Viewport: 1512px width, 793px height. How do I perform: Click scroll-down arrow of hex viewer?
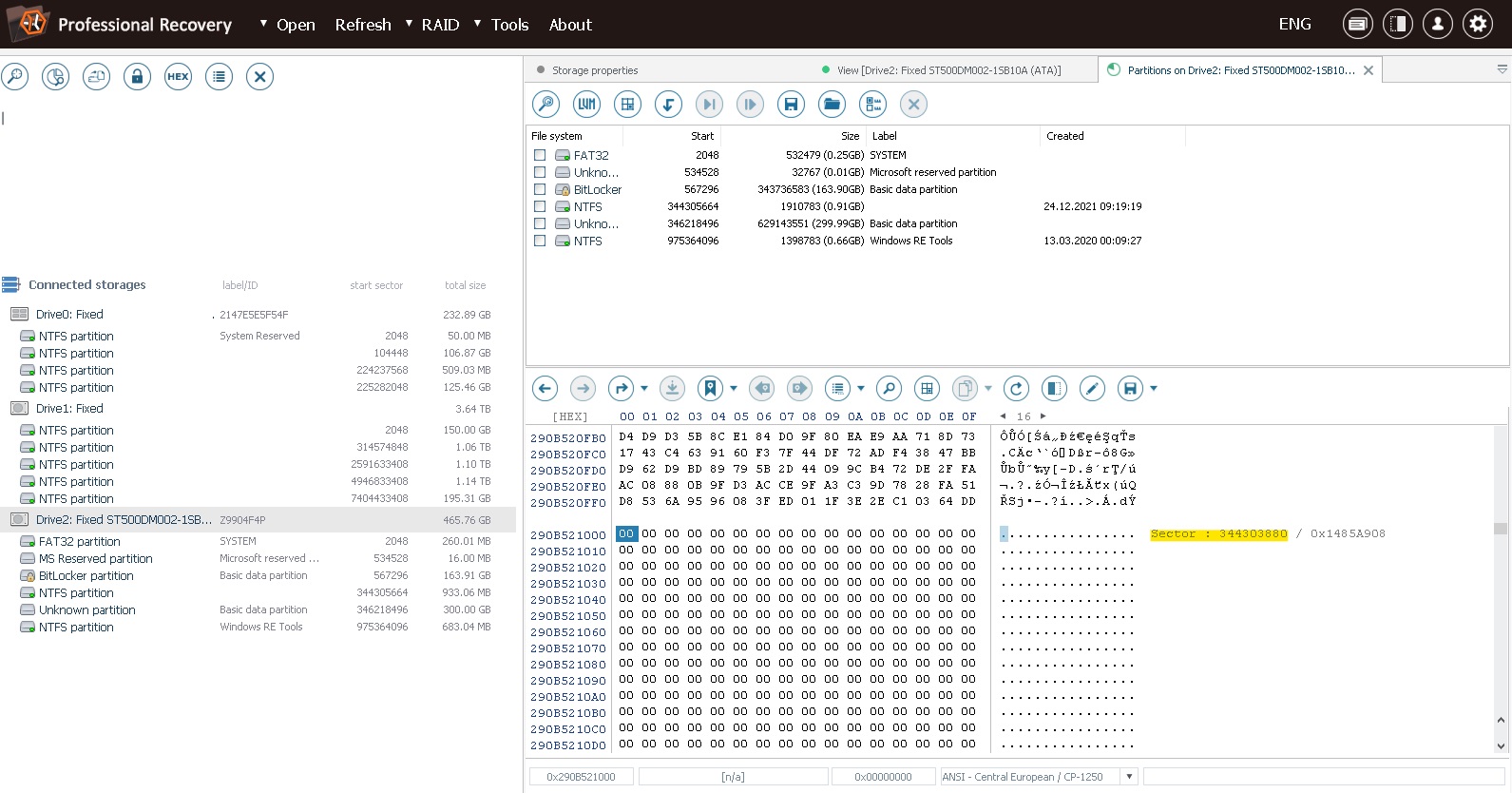click(x=1501, y=746)
